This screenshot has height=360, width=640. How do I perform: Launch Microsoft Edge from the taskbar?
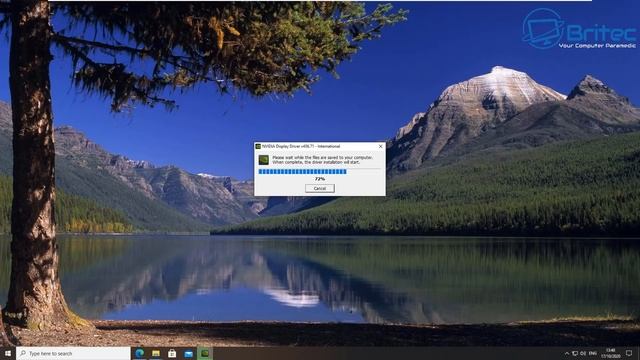[x=140, y=353]
